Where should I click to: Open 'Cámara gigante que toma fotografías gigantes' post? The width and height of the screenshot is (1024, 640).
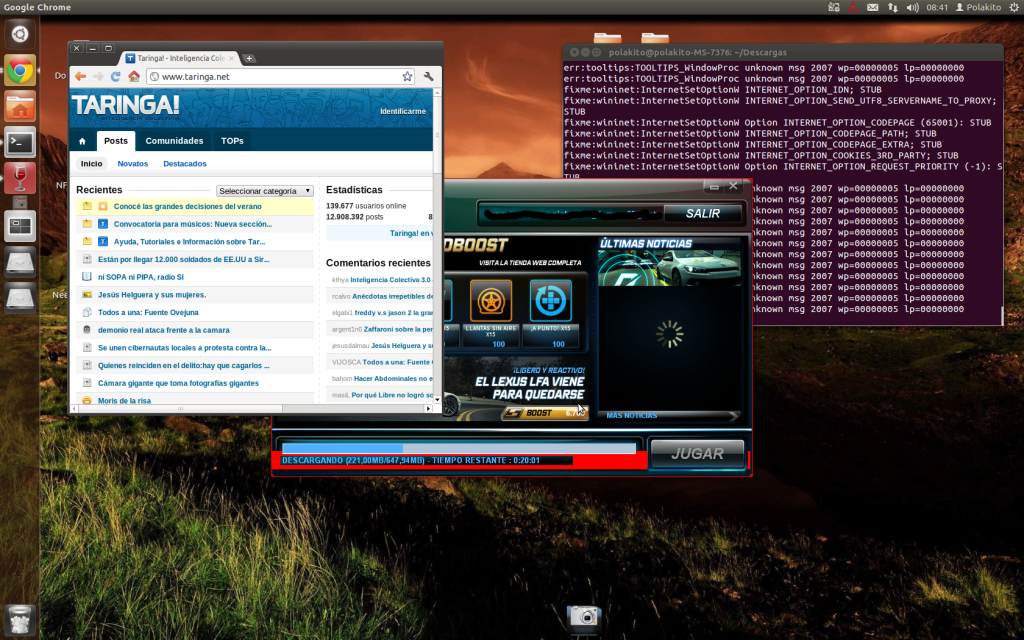[178, 383]
